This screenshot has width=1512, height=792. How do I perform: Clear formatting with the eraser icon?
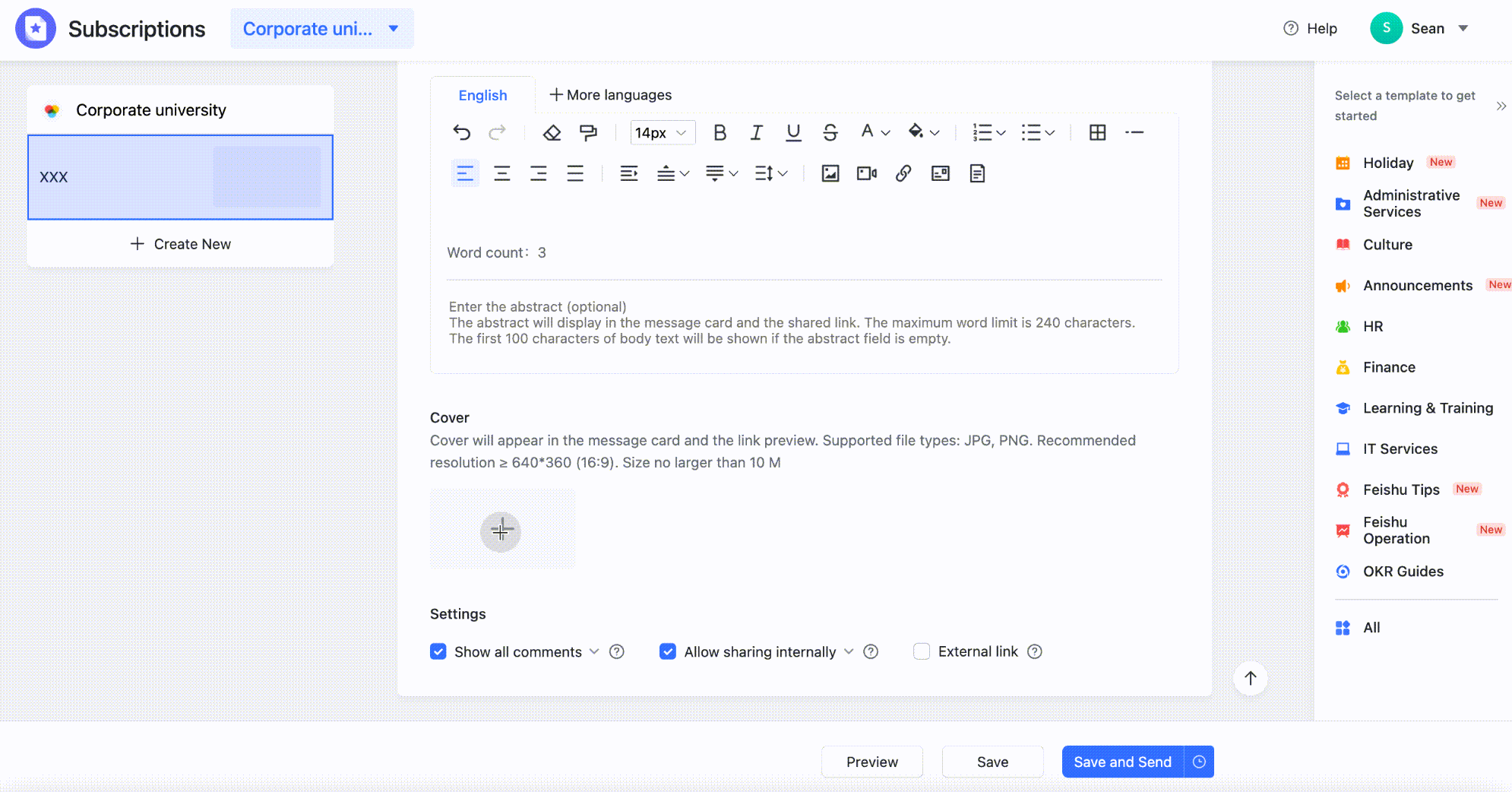tap(552, 133)
